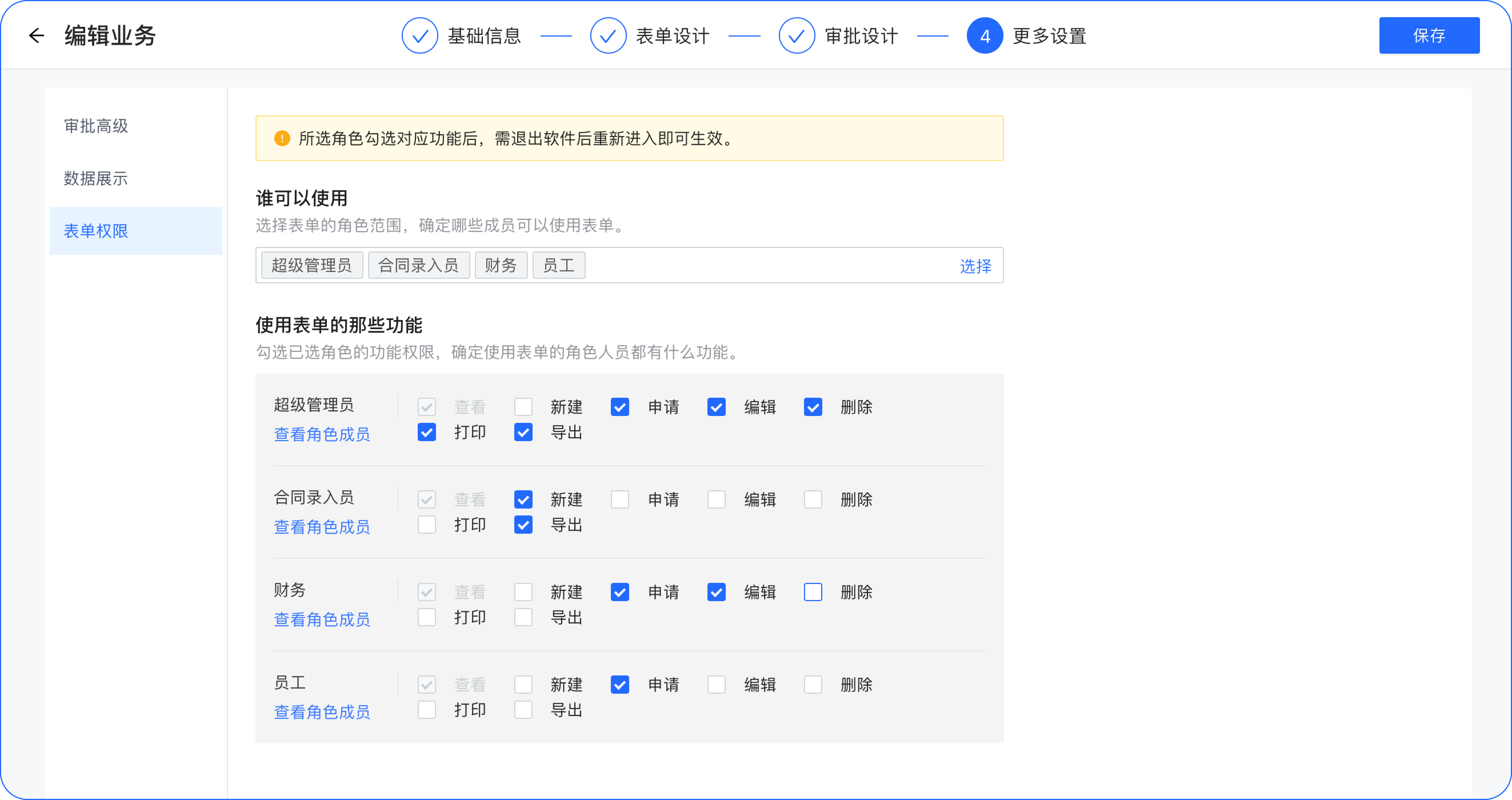
Task: Click the disabled 查看 checkbox for 员工
Action: click(x=427, y=685)
